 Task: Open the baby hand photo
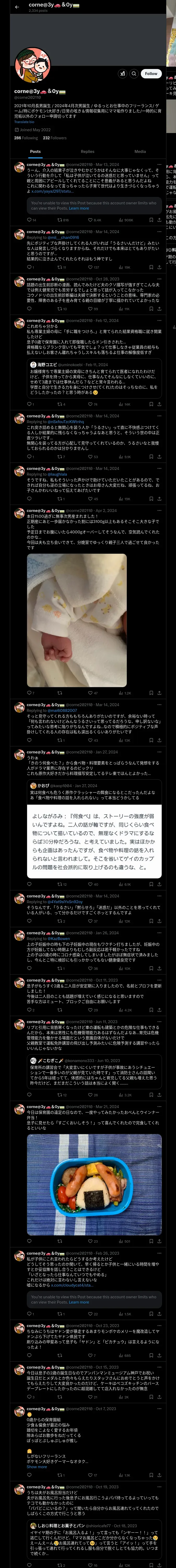click(x=76, y=619)
